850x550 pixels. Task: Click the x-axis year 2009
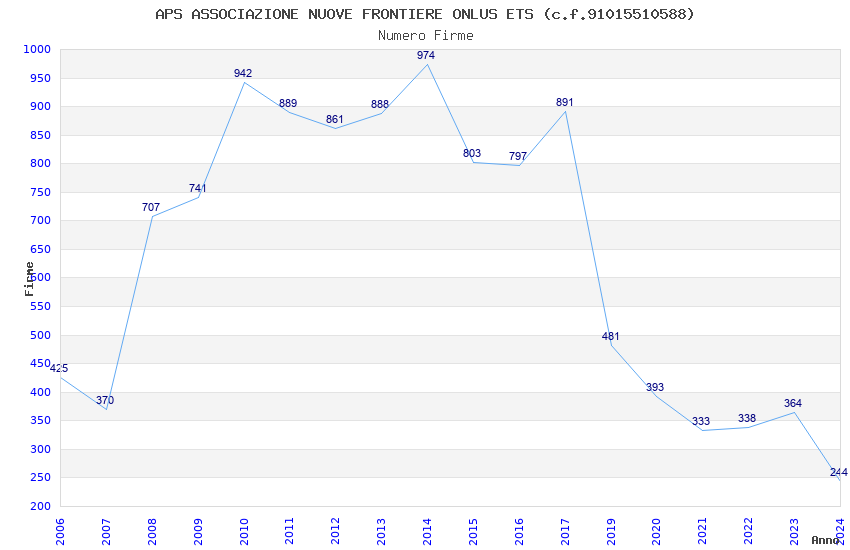pos(198,532)
